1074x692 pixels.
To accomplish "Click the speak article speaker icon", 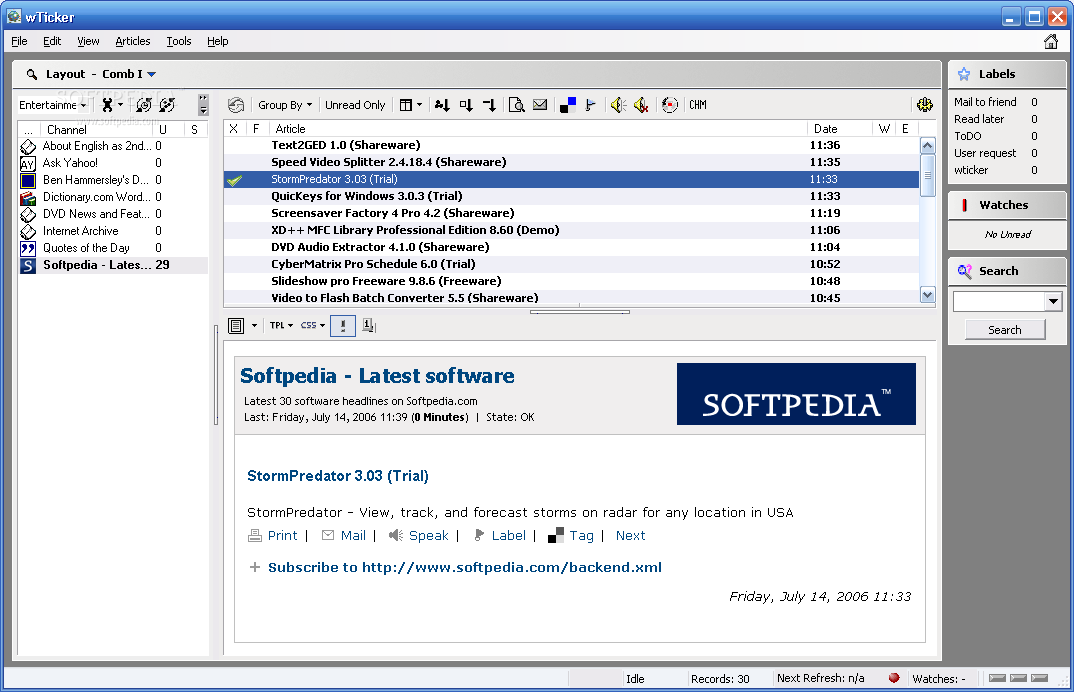I will pos(619,105).
